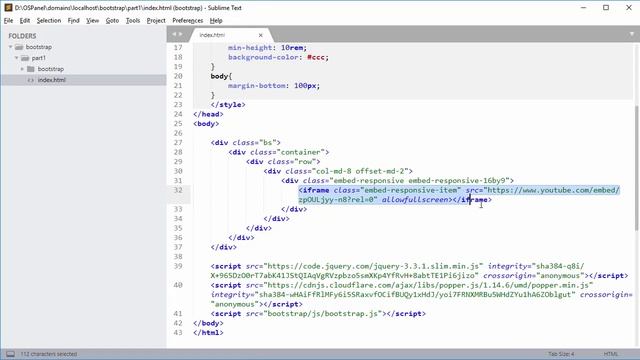Click the FOLDERS sidebar heading

(x=22, y=36)
